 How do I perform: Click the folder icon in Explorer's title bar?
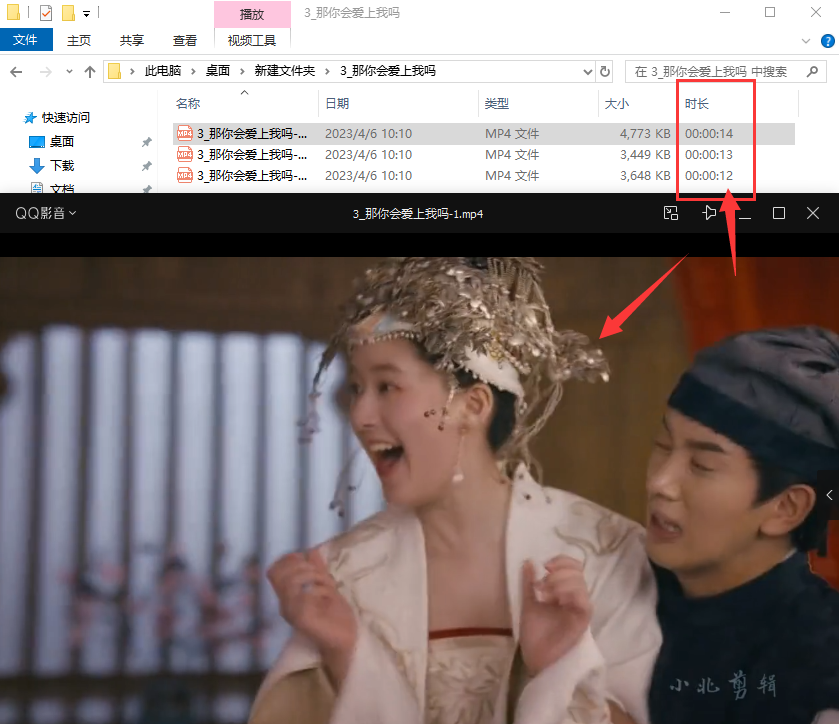13,12
